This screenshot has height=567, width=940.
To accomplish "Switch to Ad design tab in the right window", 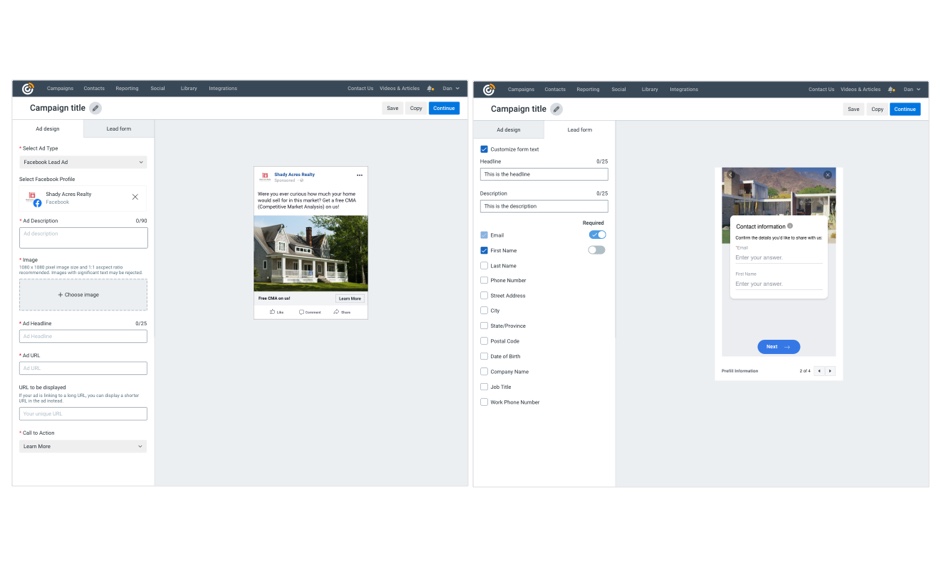I will pos(508,129).
